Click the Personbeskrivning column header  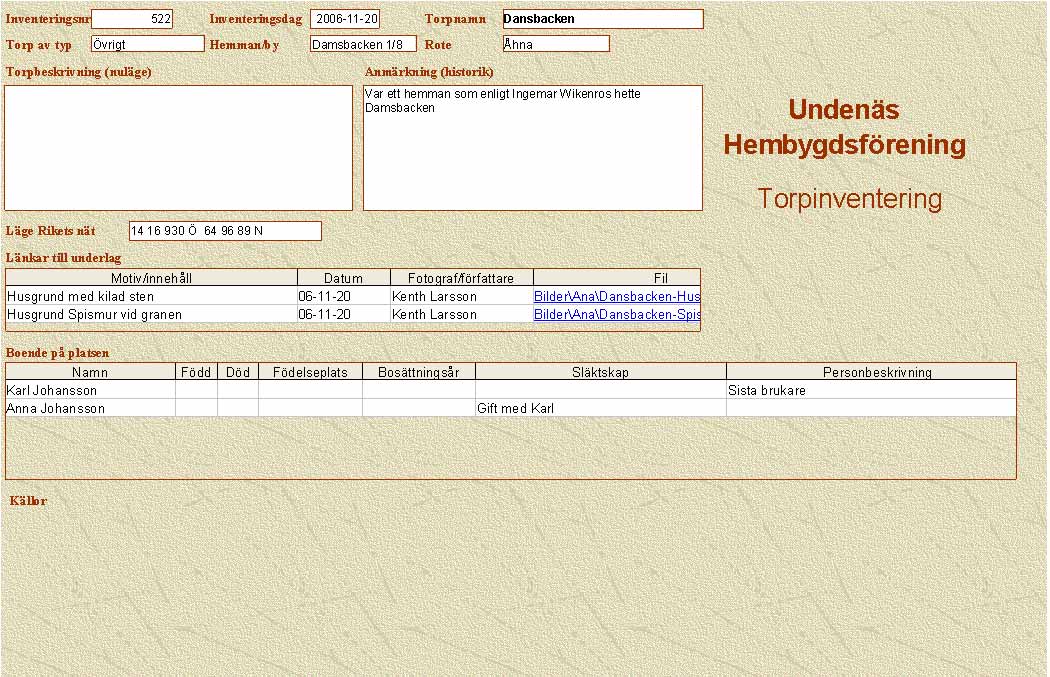tap(870, 372)
